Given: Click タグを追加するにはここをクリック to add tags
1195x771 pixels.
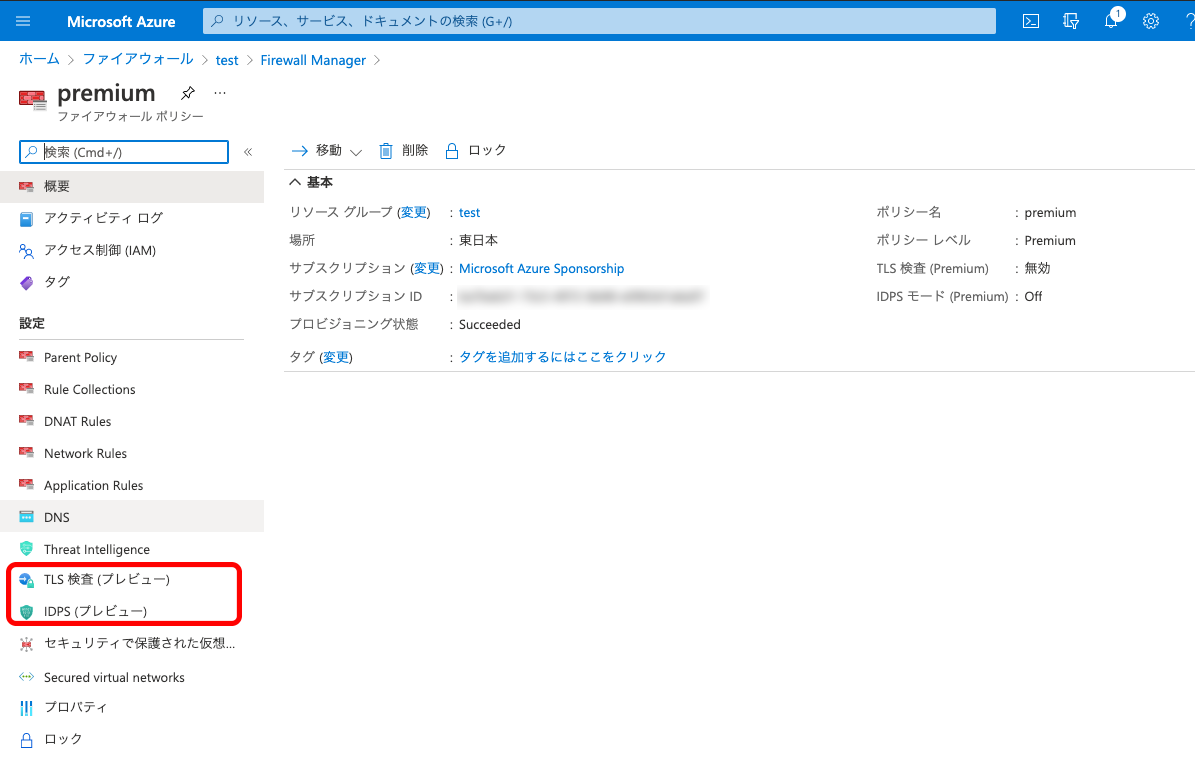Looking at the screenshot, I should tap(564, 356).
